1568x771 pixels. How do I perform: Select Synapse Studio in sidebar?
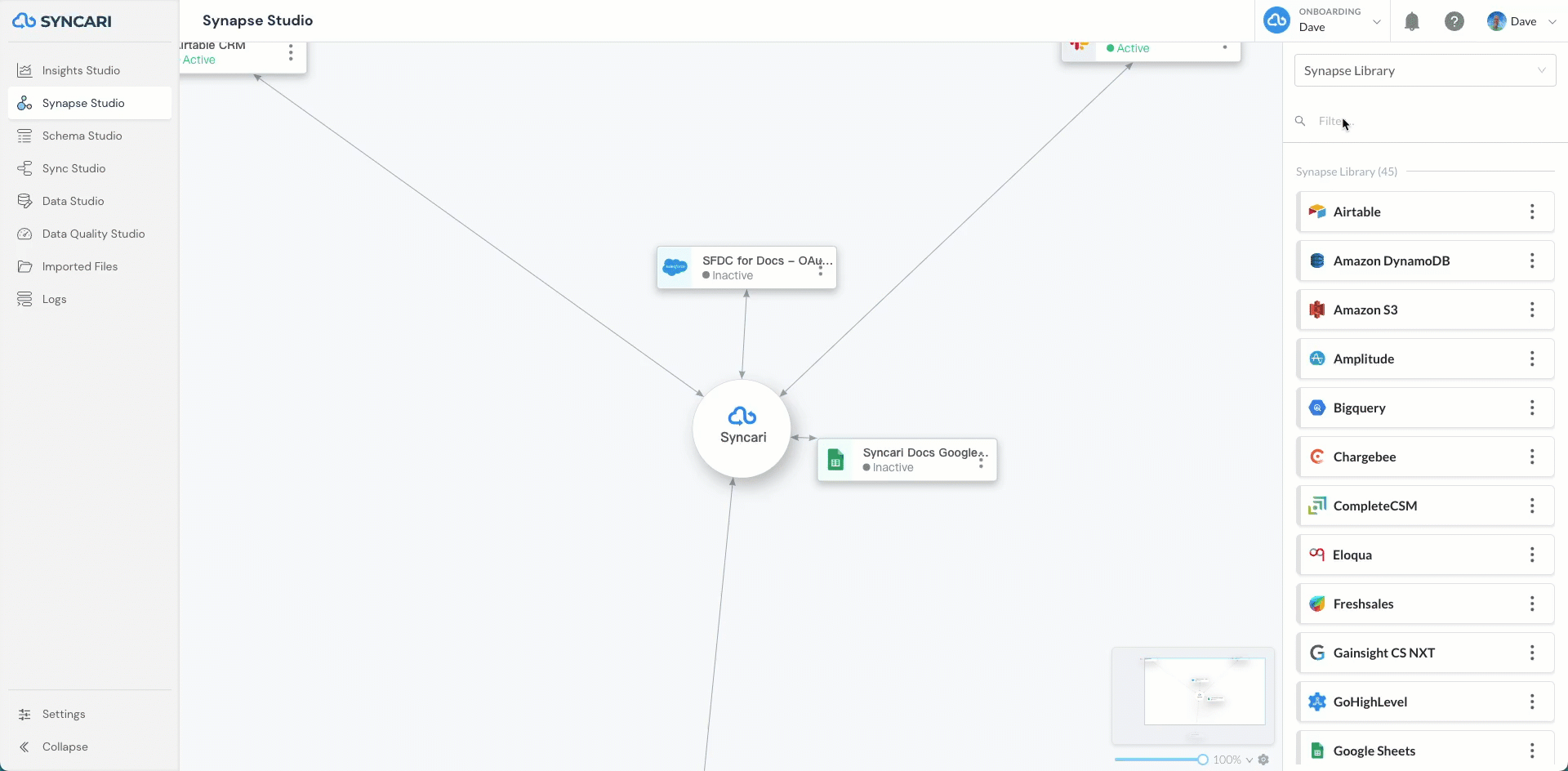[x=89, y=103]
